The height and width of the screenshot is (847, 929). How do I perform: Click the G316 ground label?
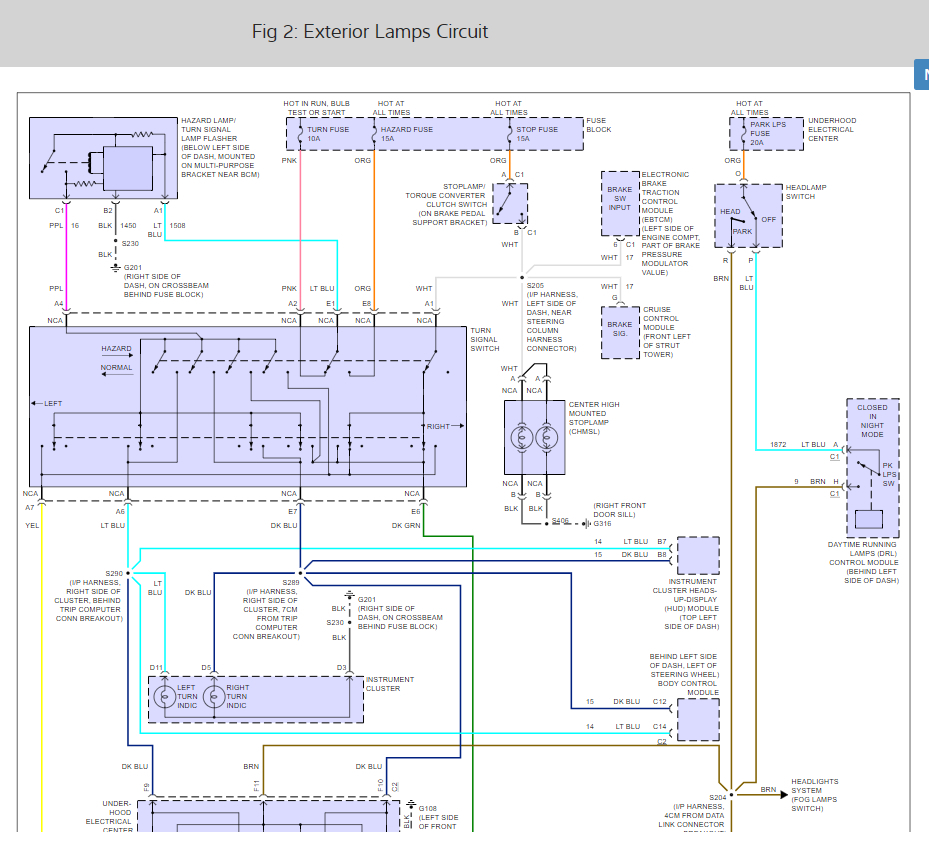pos(603,524)
